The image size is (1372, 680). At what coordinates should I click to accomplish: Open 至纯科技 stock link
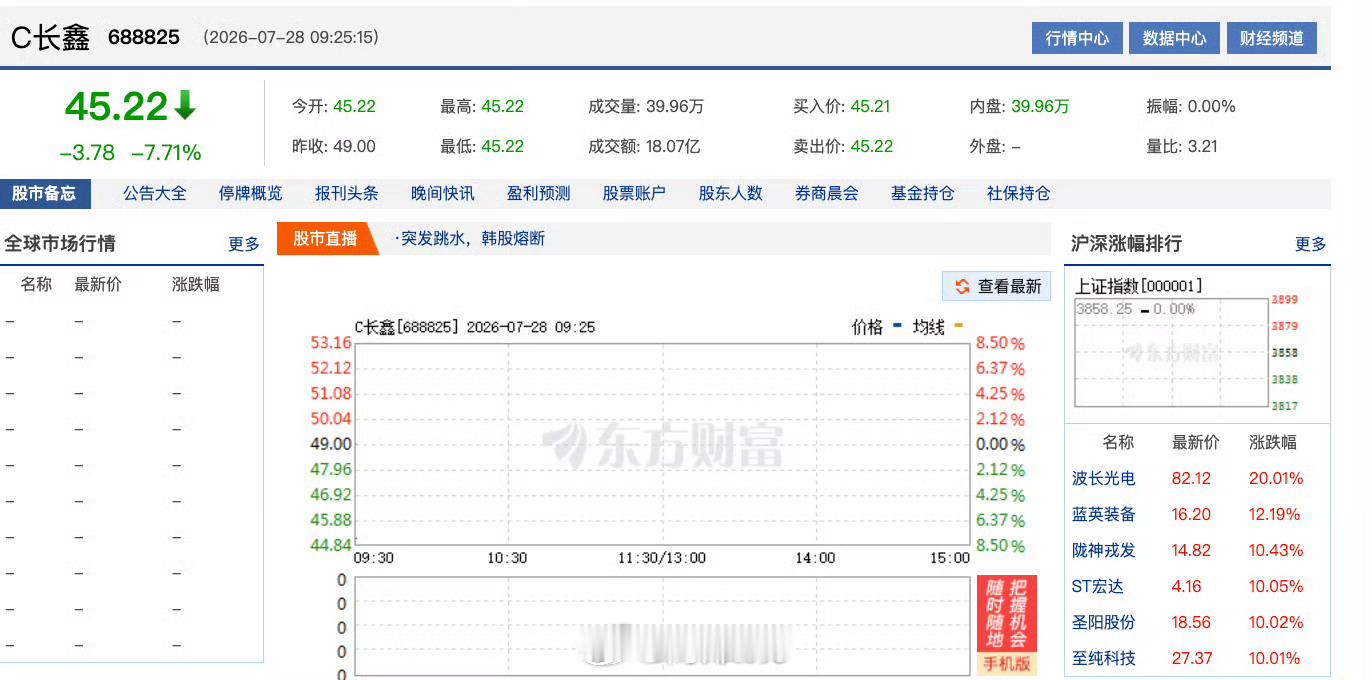[x=1104, y=658]
